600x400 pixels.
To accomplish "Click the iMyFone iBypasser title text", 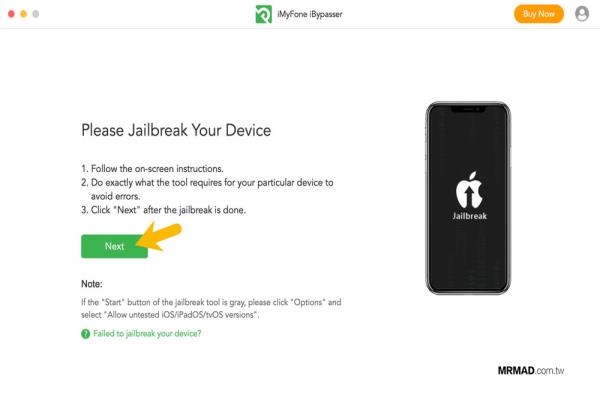I will (310, 14).
